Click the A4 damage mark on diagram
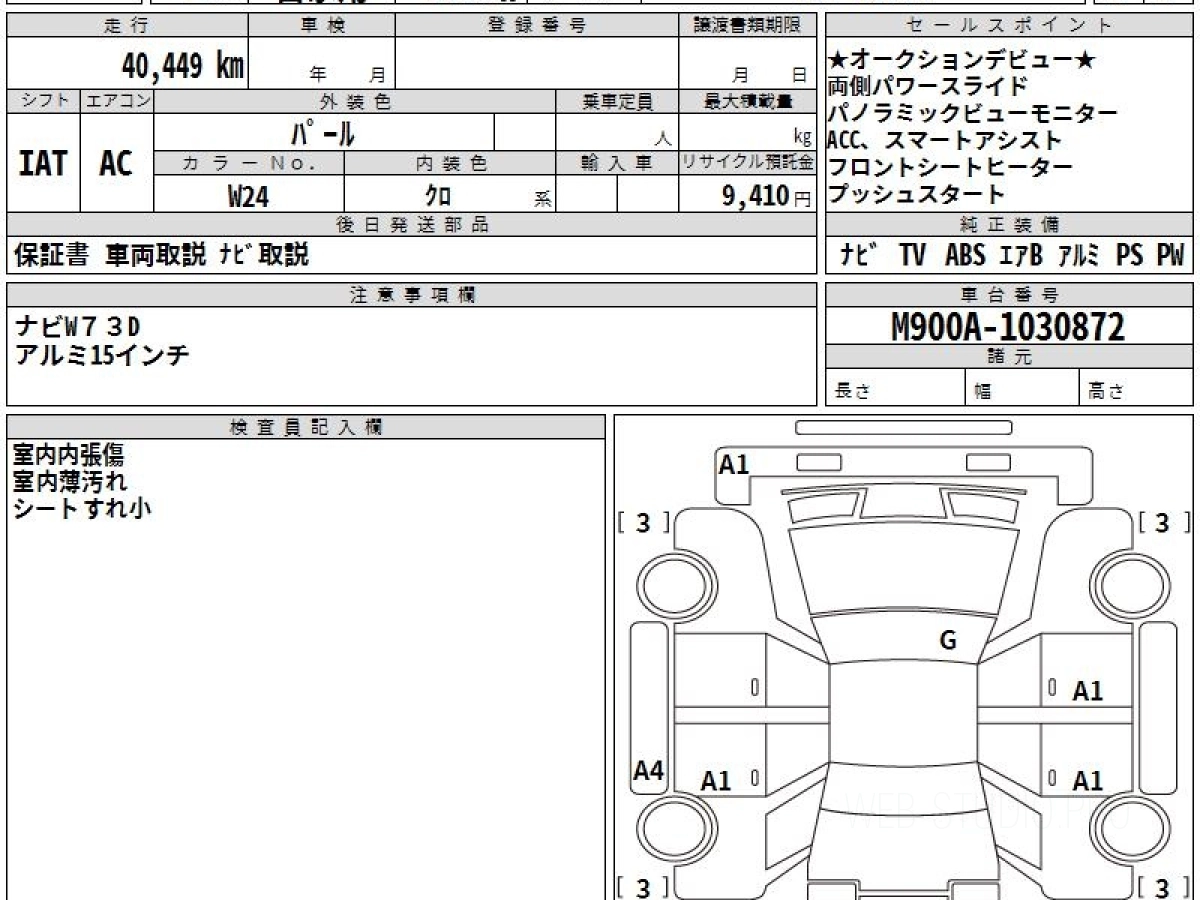The image size is (1200, 900). coord(649,771)
